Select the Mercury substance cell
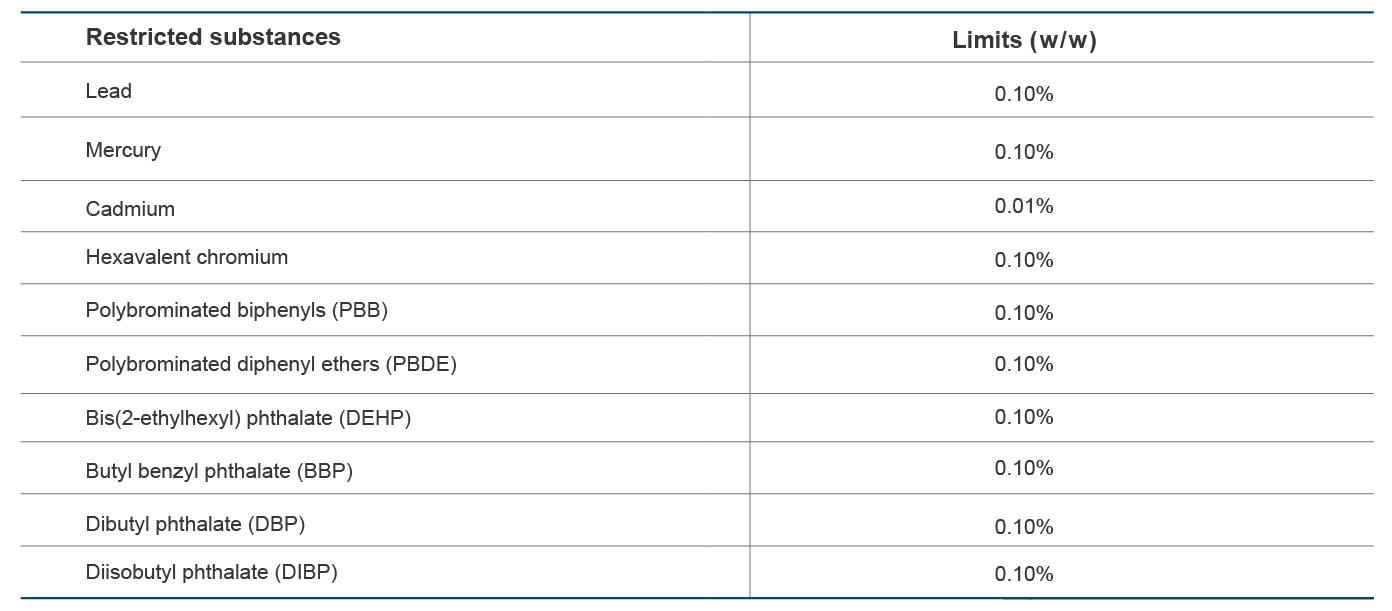 (123, 150)
